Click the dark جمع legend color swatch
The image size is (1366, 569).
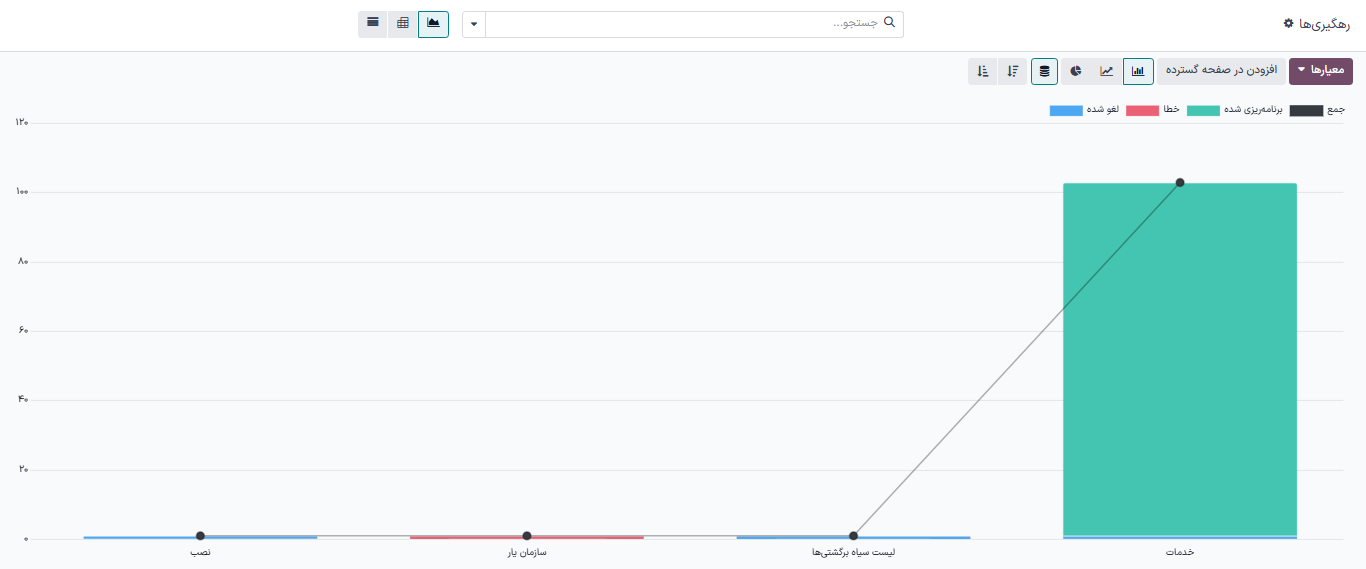[1306, 111]
